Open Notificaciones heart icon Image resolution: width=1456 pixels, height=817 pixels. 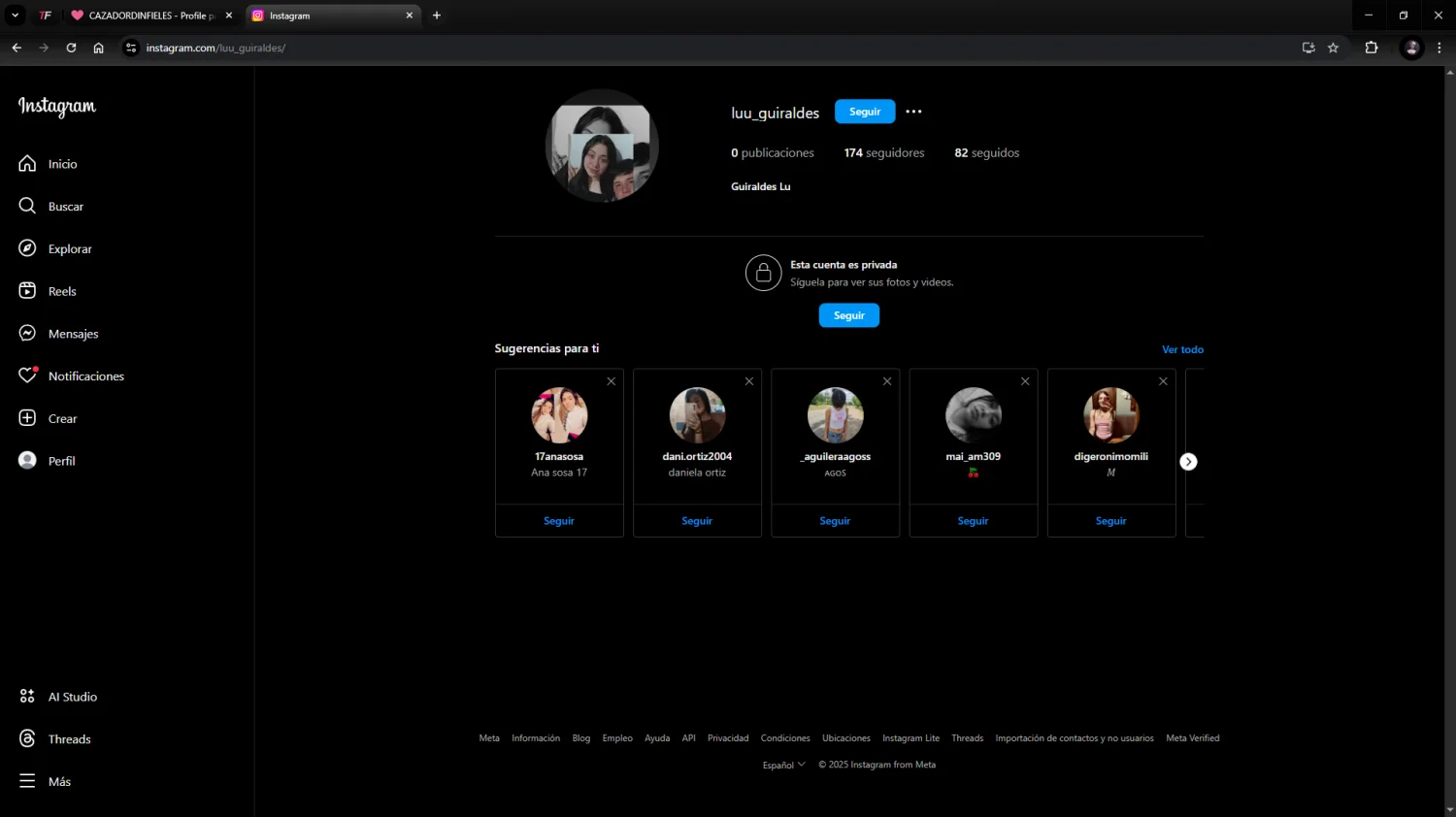(x=27, y=376)
